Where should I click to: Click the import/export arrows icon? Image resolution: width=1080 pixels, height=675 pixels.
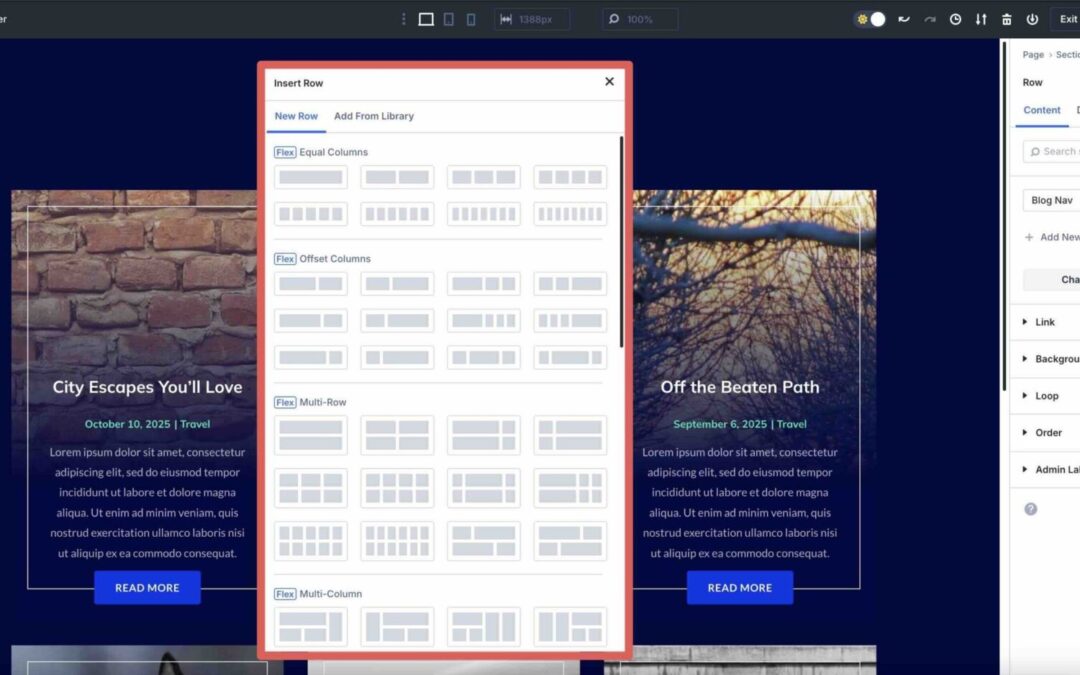click(x=981, y=18)
